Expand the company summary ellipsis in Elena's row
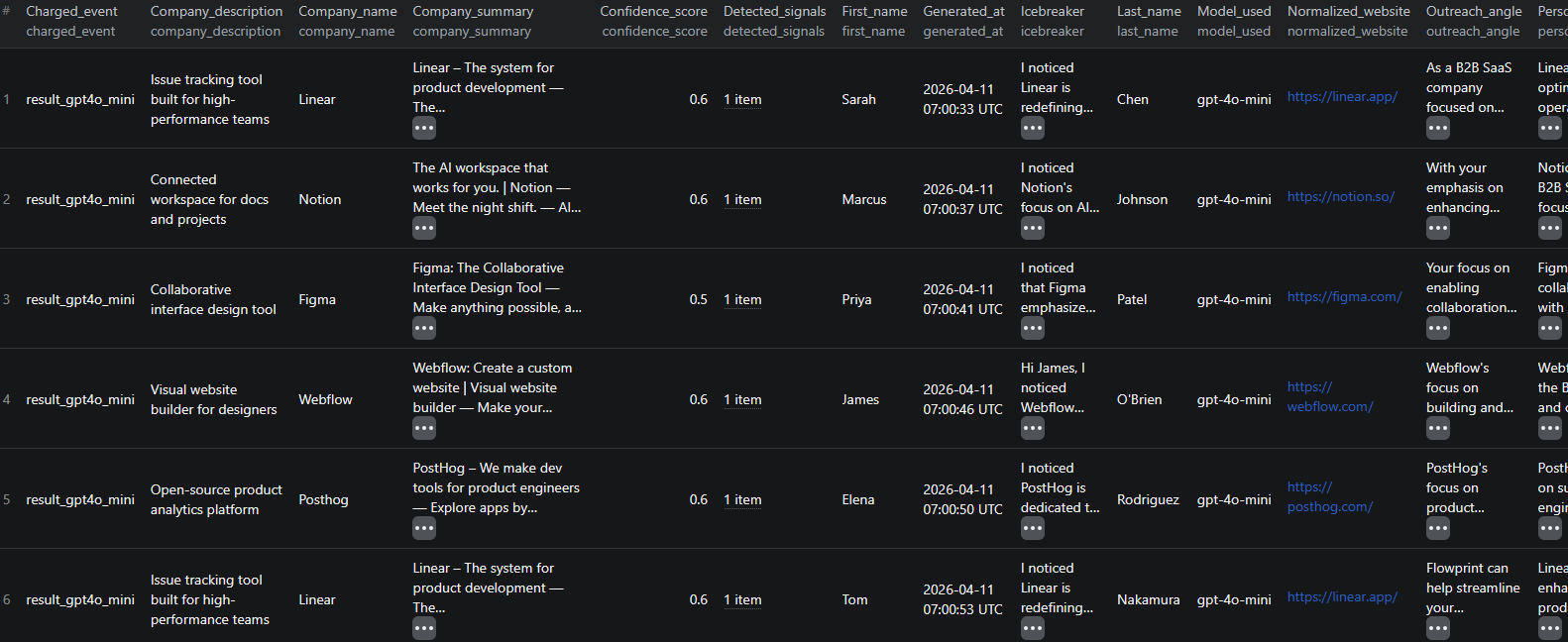1568x642 pixels. coord(424,528)
